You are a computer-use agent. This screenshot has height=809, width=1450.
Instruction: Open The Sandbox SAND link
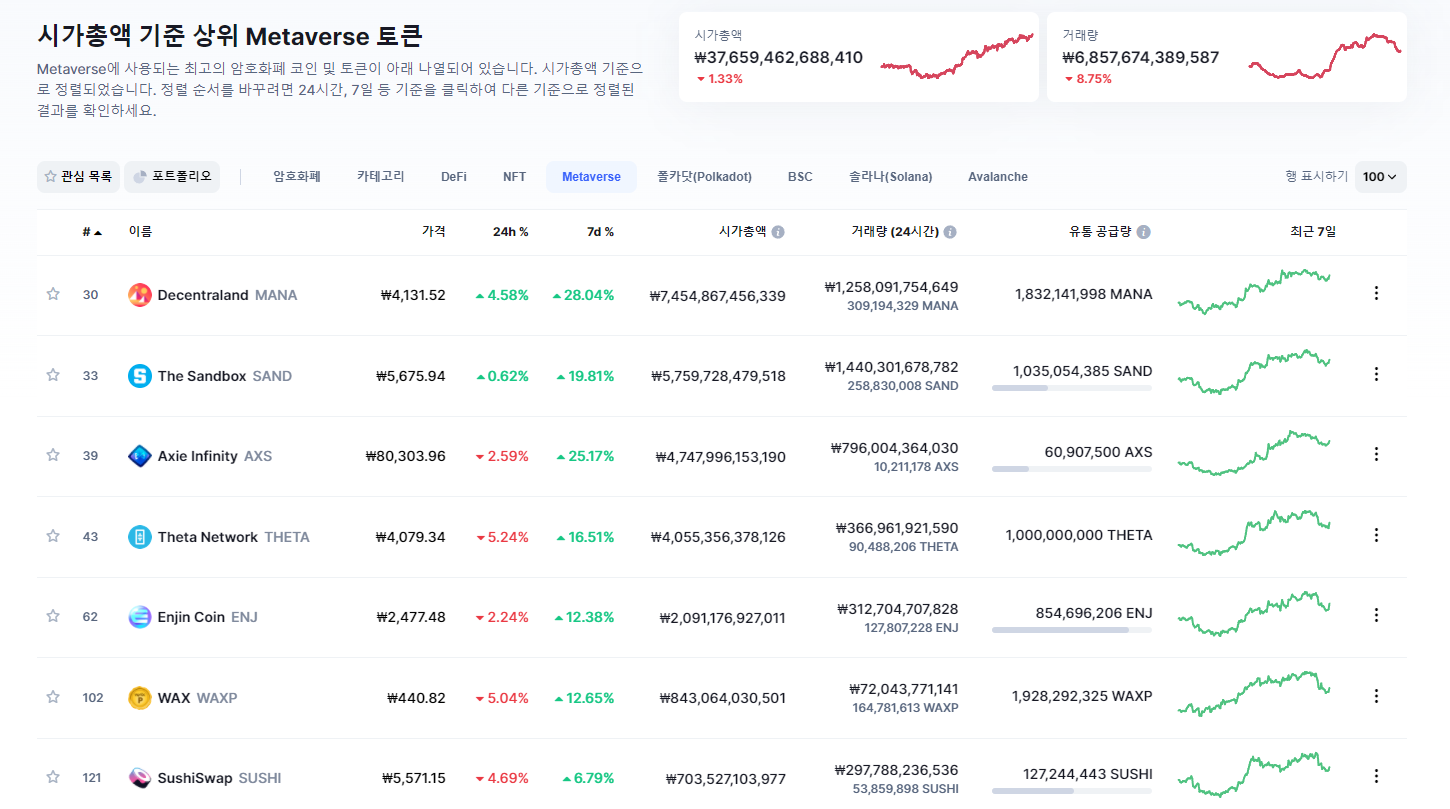point(225,376)
